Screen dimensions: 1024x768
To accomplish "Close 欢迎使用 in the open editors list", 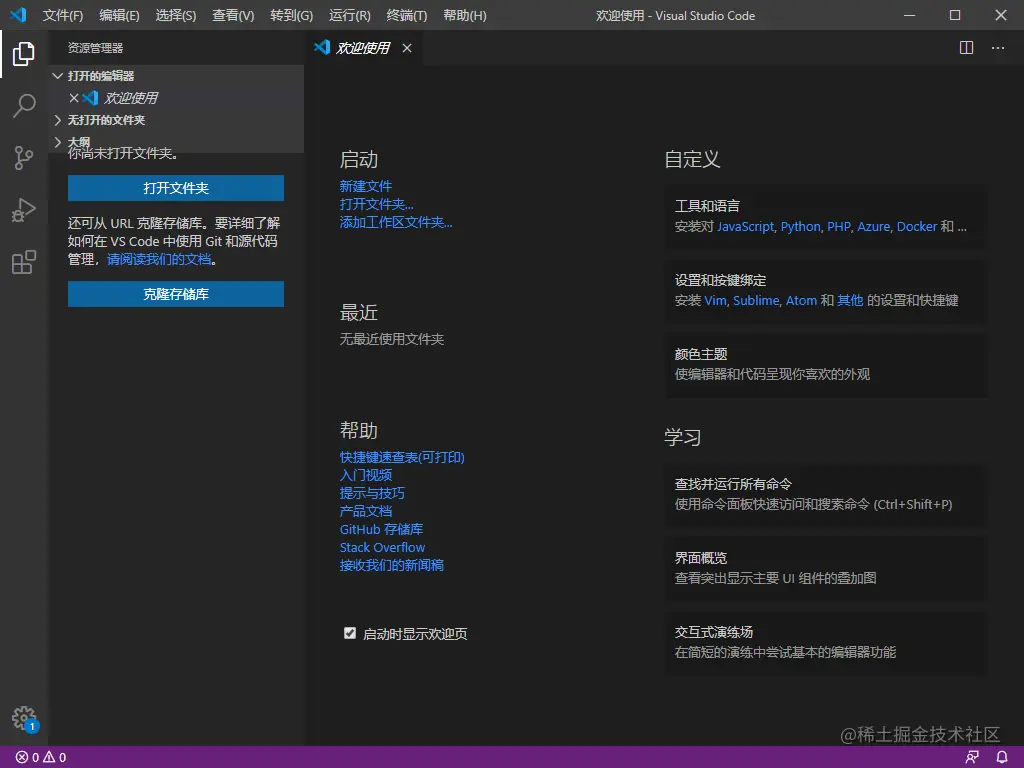I will [74, 98].
